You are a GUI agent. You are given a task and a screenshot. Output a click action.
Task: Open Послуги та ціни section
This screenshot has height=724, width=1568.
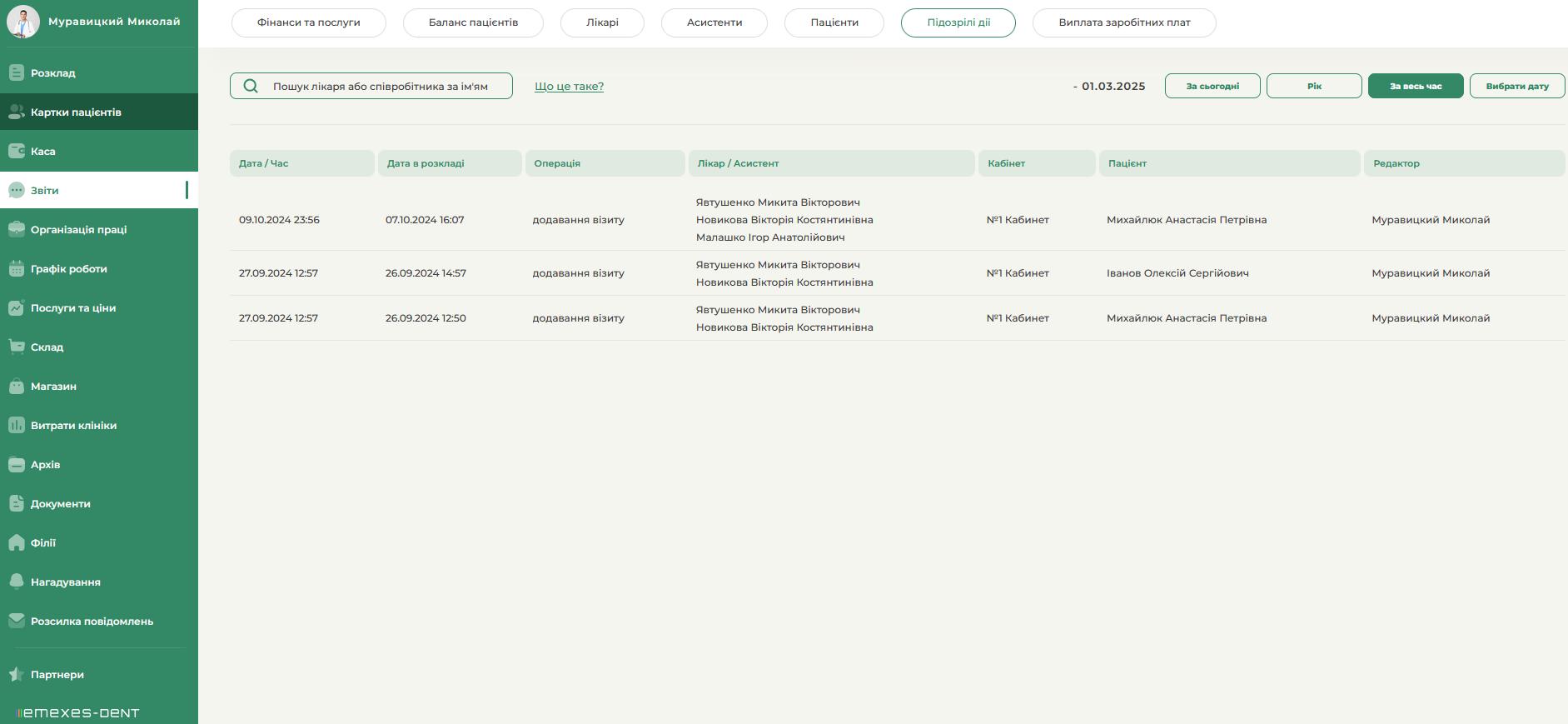[99, 307]
